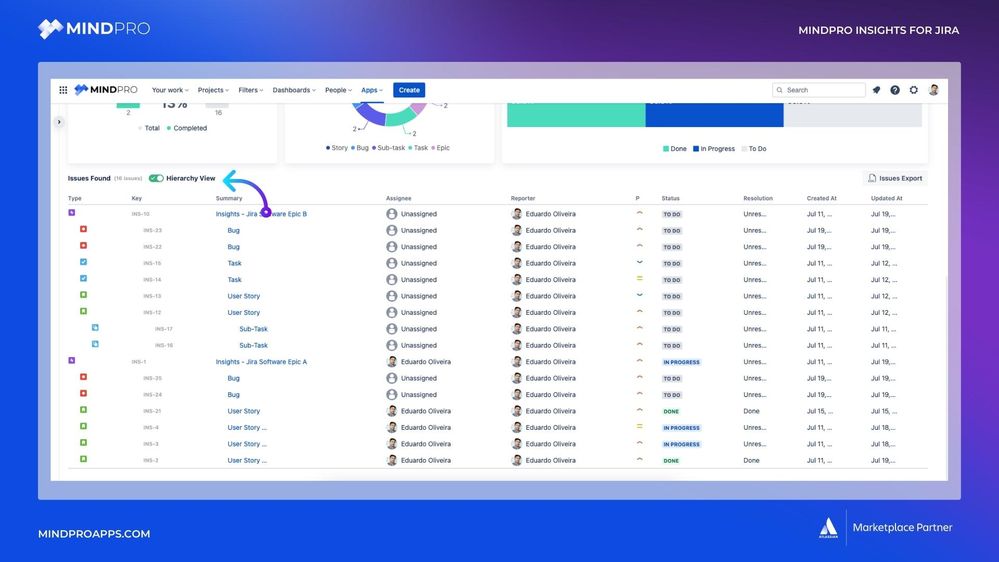Open the settings gear icon

click(x=914, y=90)
